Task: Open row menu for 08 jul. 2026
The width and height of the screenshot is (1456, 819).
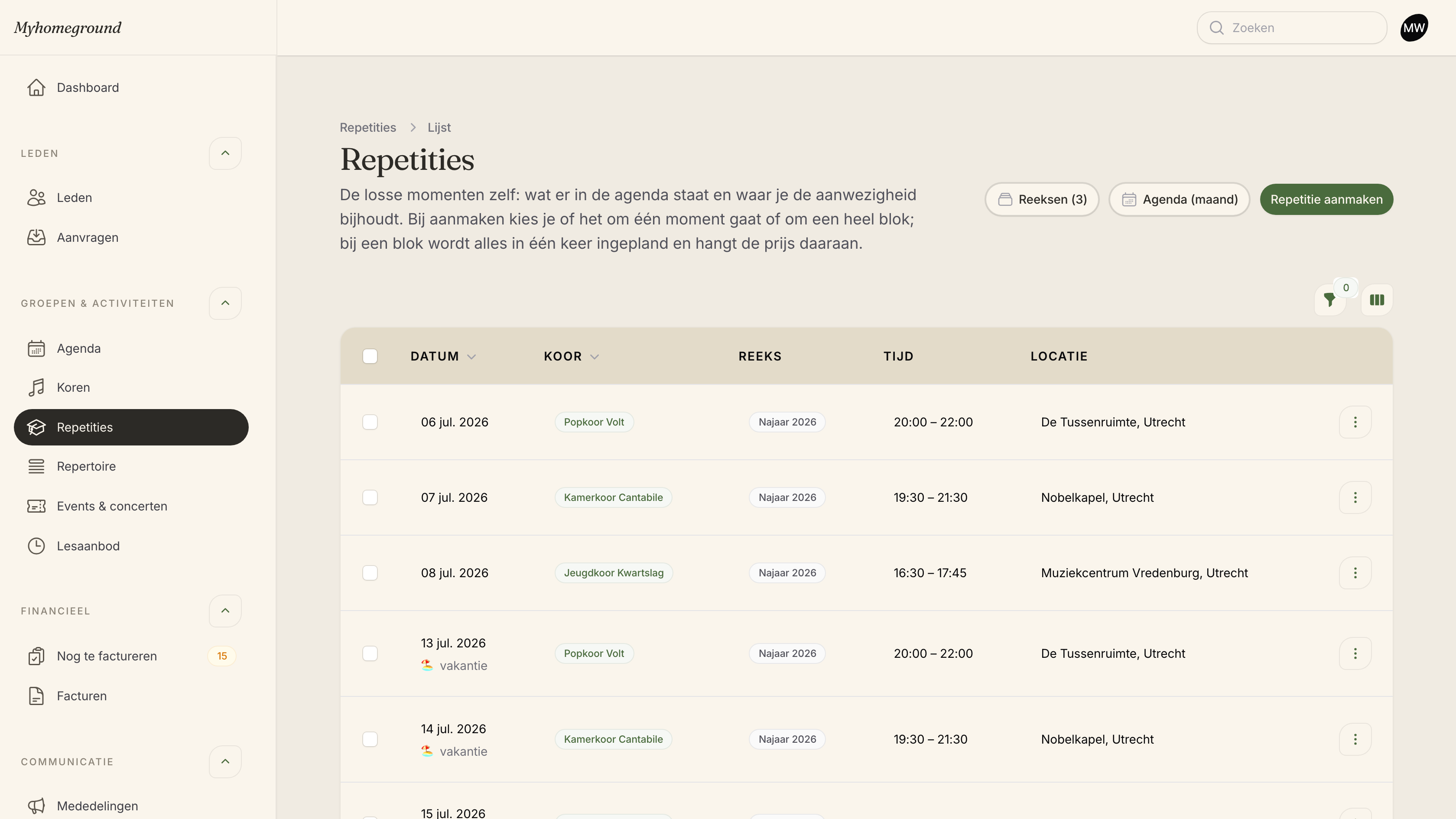Action: pos(1355,572)
